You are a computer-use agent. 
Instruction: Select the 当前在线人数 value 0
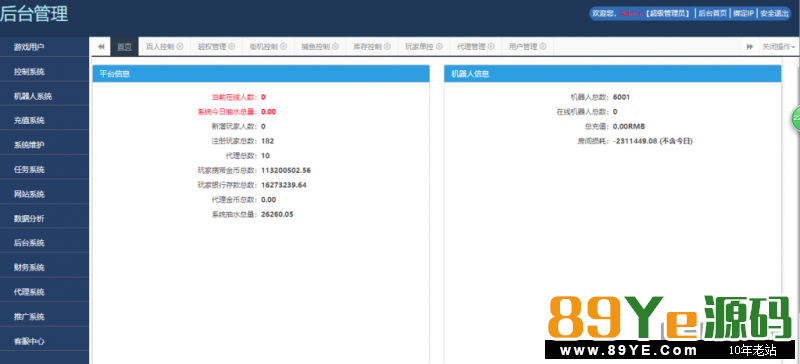point(263,97)
